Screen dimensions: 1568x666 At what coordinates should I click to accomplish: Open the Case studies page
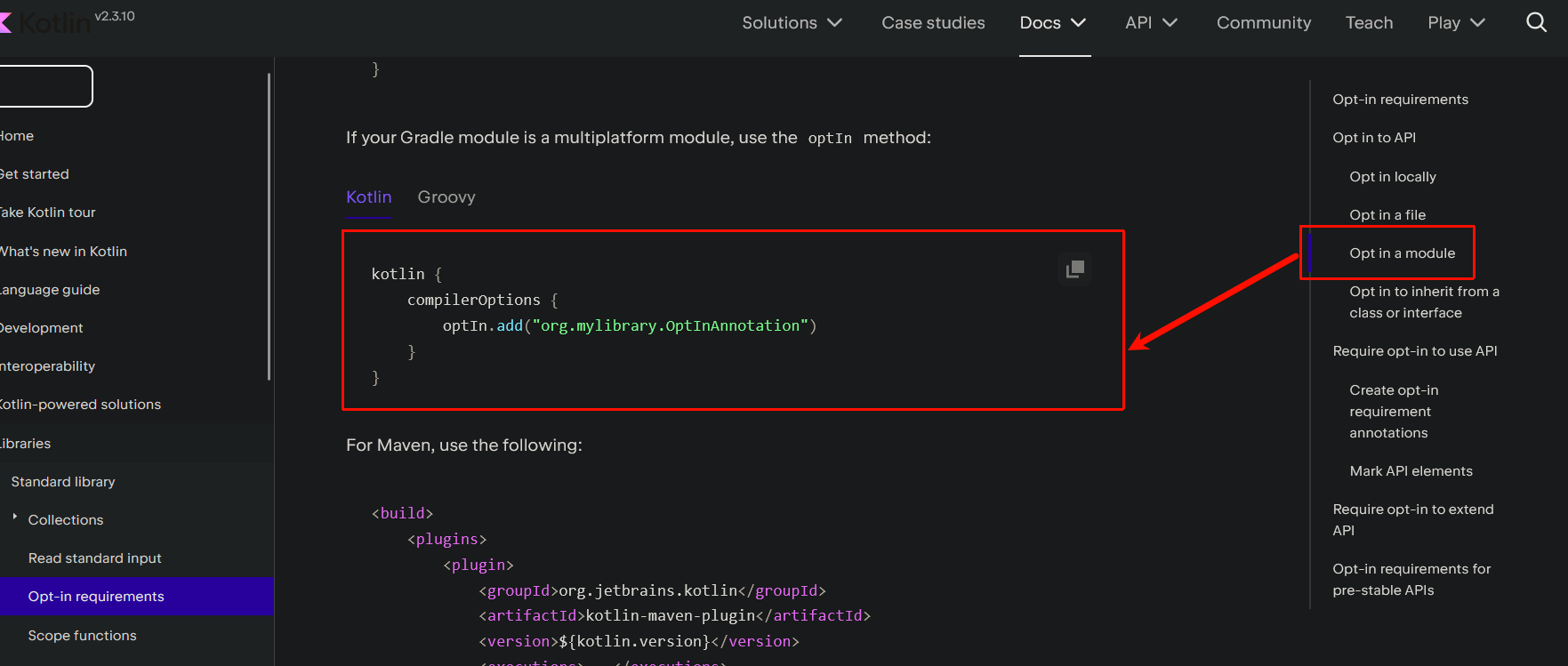933,22
